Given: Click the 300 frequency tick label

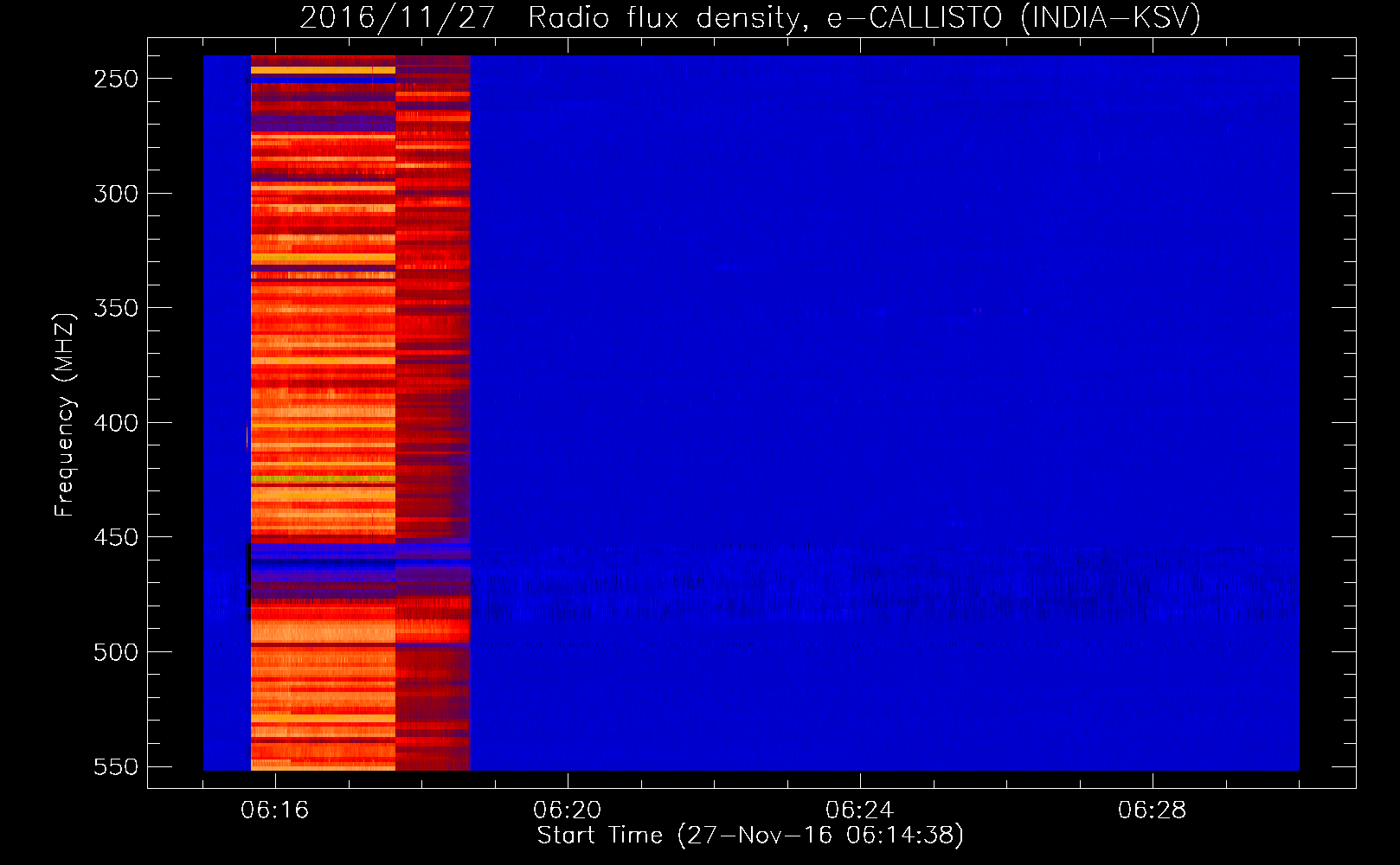Looking at the screenshot, I should coord(116,194).
